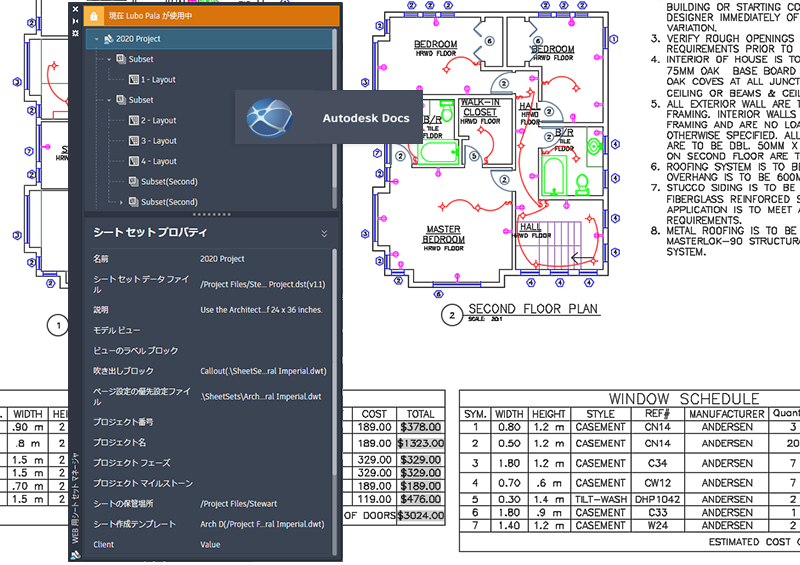Click the lock icon in orange banner
This screenshot has width=800, height=565.
tap(94, 16)
